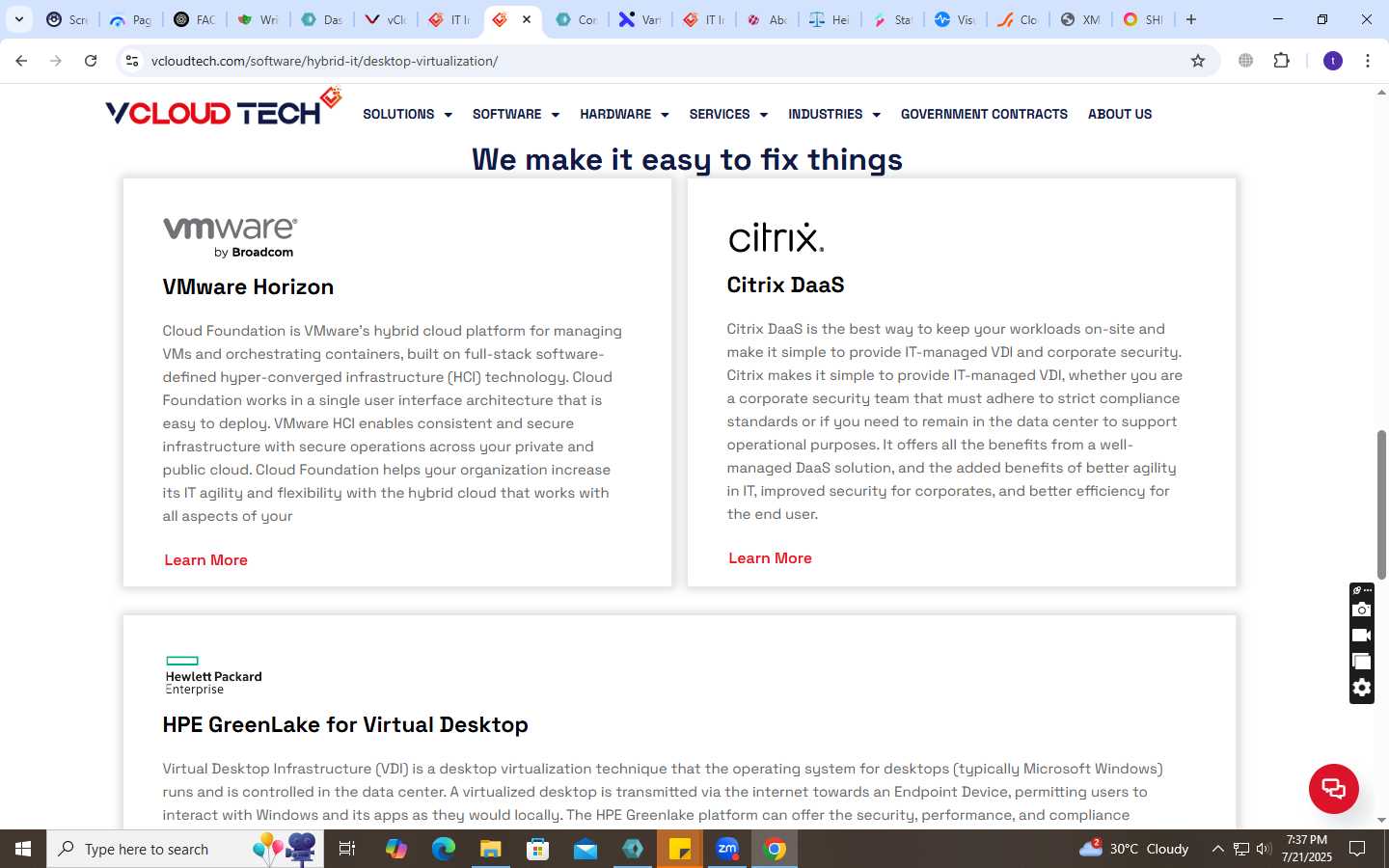Viewport: 1389px width, 868px height.
Task: Open the Chrome extensions puzzle icon
Action: [x=1282, y=61]
